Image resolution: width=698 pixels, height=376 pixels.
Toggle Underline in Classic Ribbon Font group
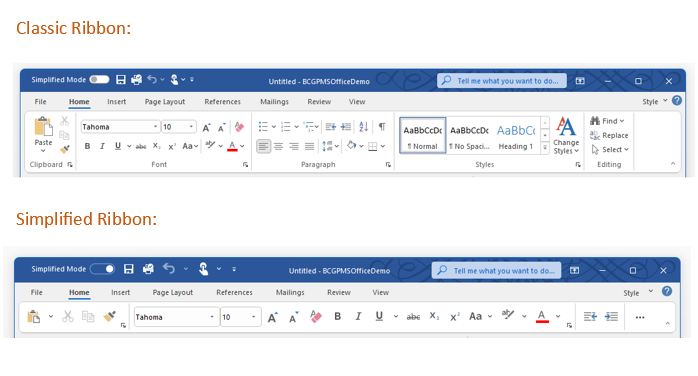click(118, 146)
